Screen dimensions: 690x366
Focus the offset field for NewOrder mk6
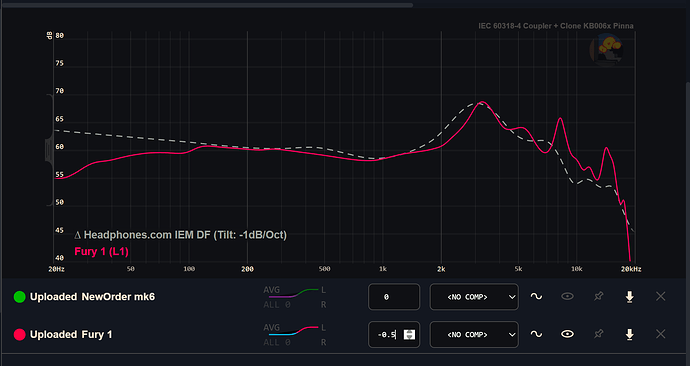click(x=394, y=297)
